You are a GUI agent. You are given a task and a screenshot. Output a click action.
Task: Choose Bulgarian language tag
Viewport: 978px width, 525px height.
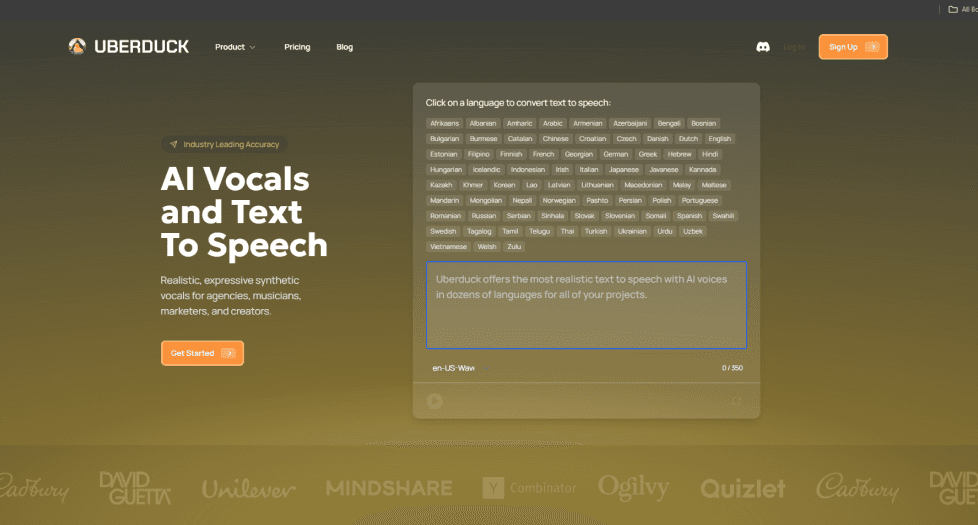[445, 139]
